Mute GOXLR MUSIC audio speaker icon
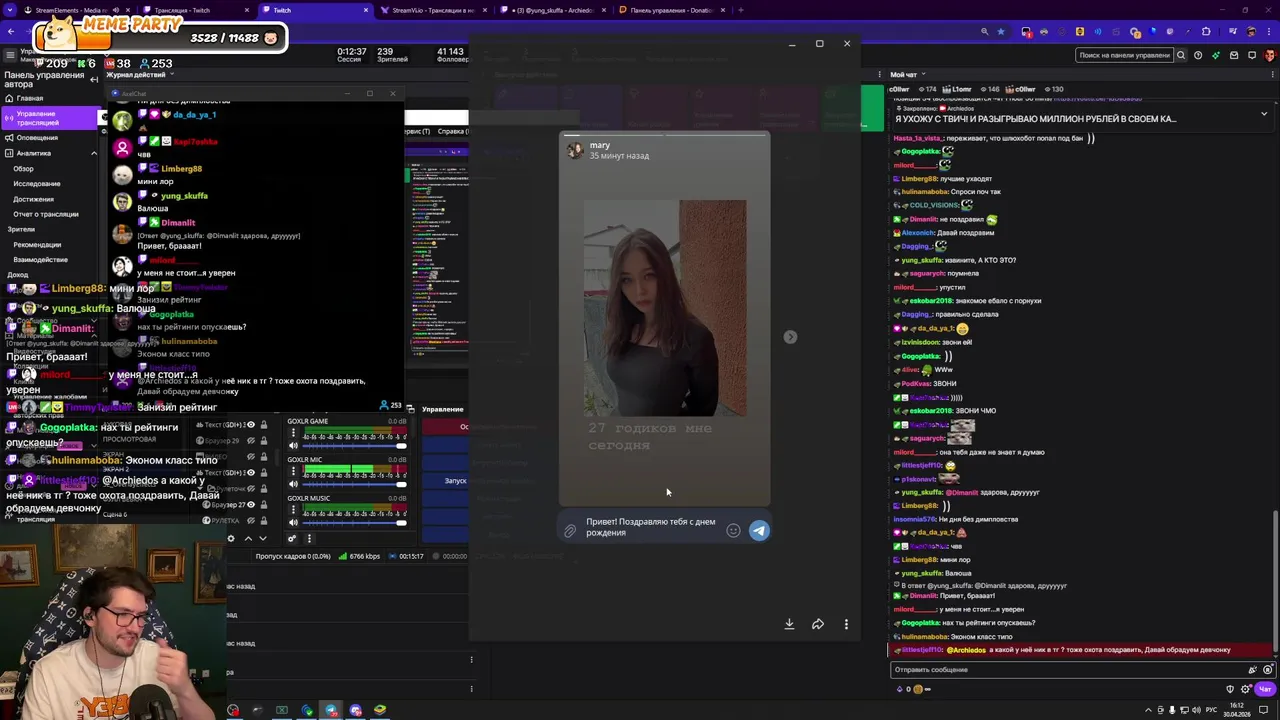 click(x=293, y=522)
